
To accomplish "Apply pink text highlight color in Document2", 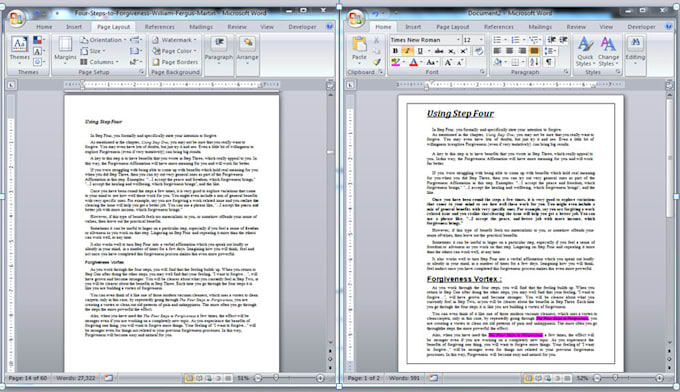I will [x=395, y=62].
